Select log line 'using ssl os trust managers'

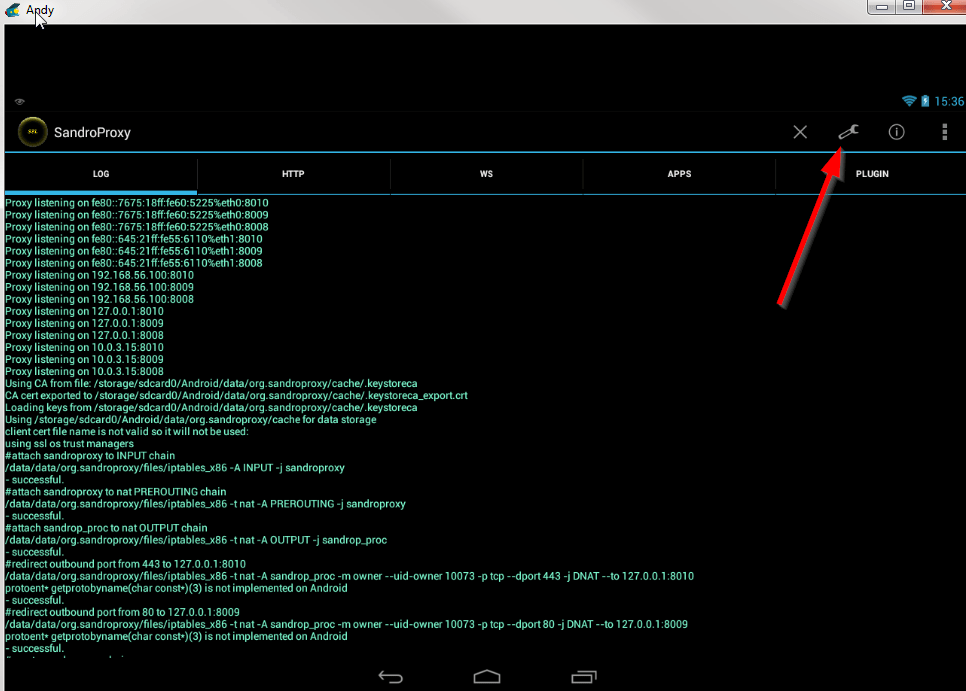[x=70, y=443]
